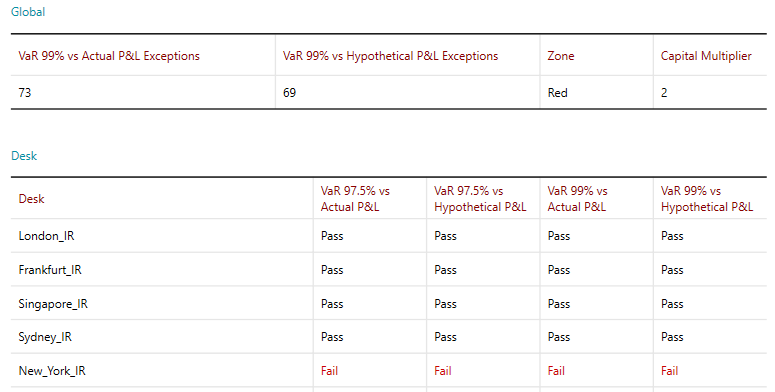Screen dimensions: 775x392
Task: Click the Desk section heading
Action: click(24, 156)
